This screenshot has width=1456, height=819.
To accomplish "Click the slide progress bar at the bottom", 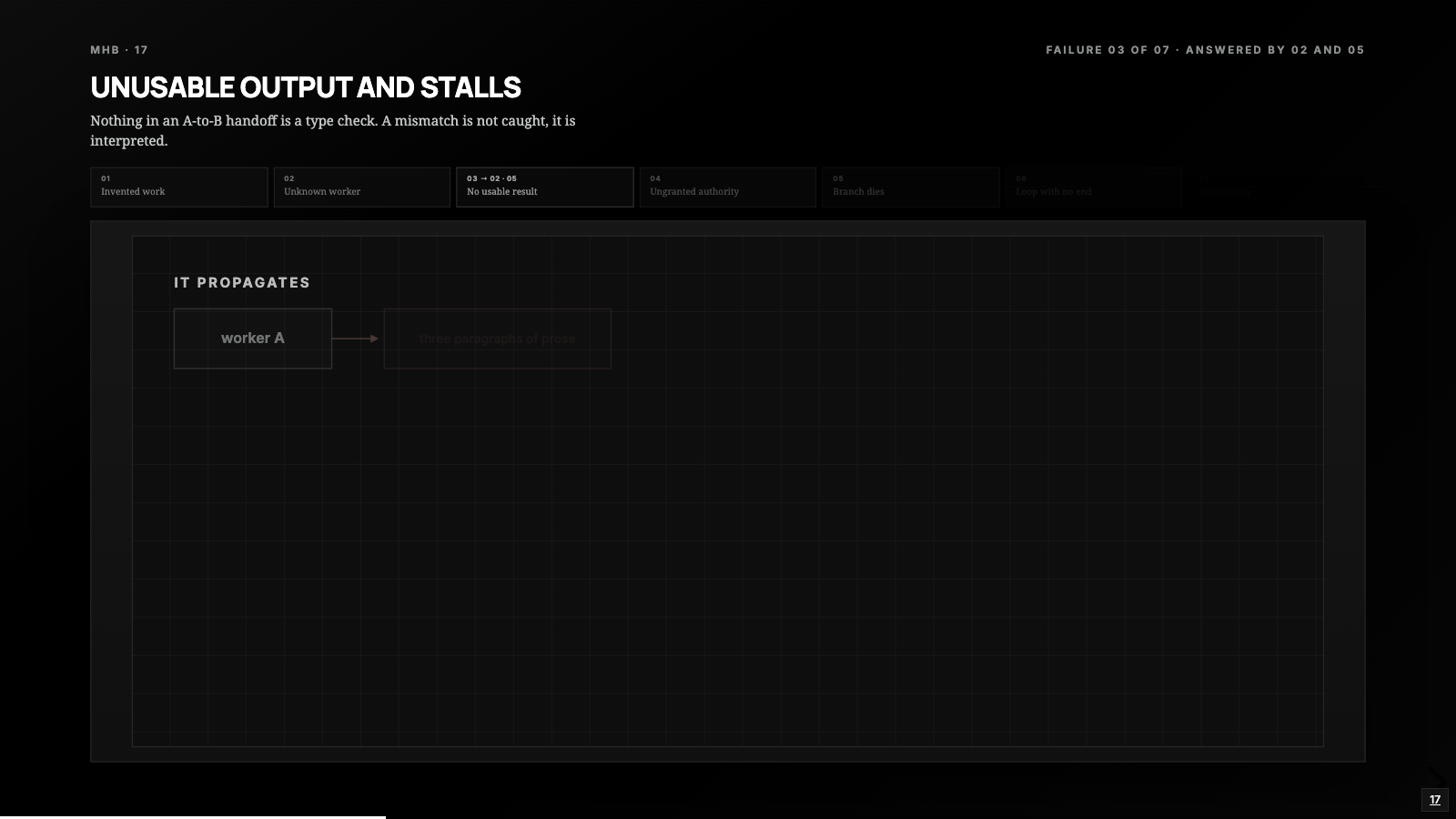I will (x=193, y=816).
